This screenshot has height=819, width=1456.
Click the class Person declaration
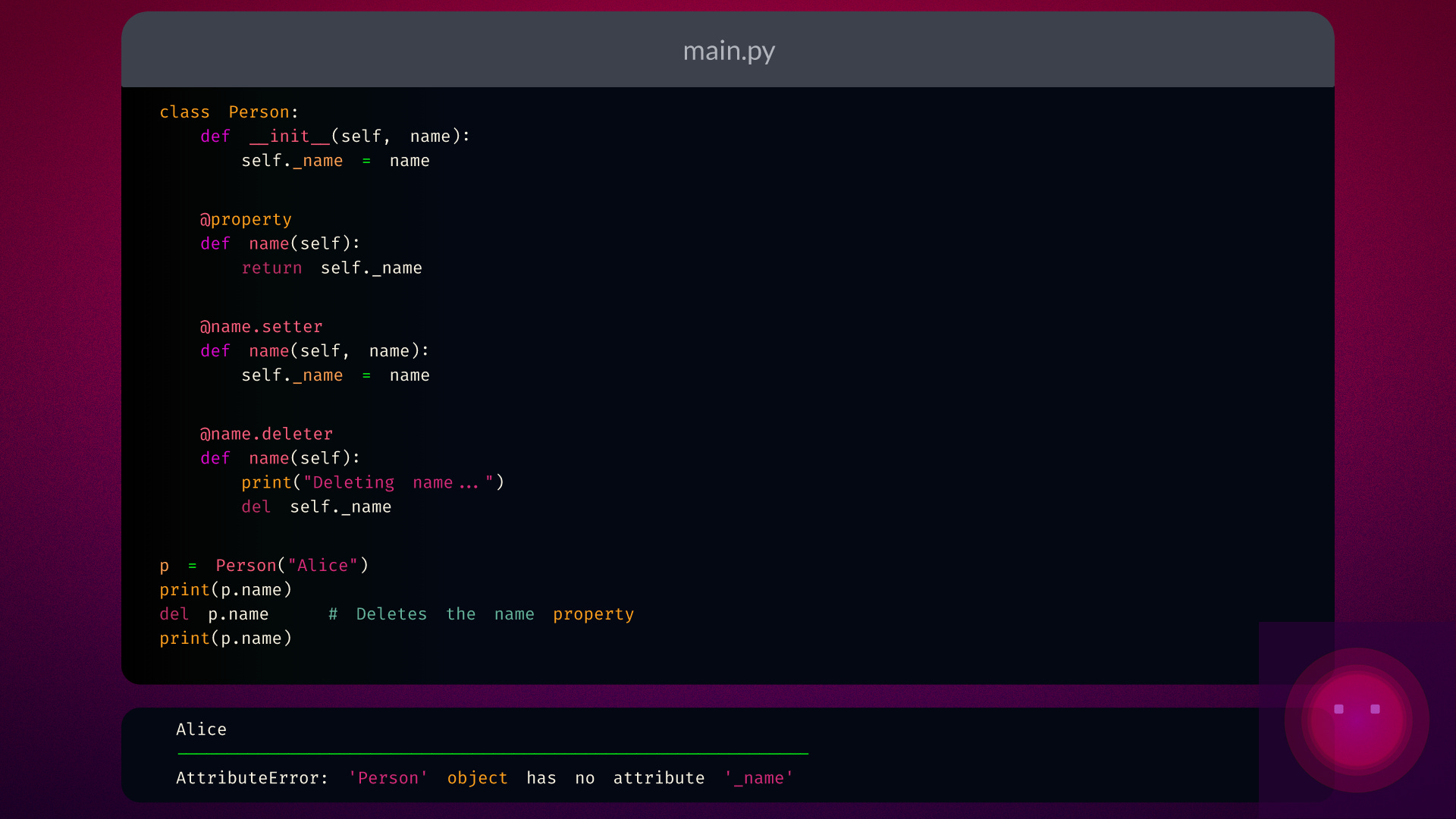pyautogui.click(x=228, y=112)
